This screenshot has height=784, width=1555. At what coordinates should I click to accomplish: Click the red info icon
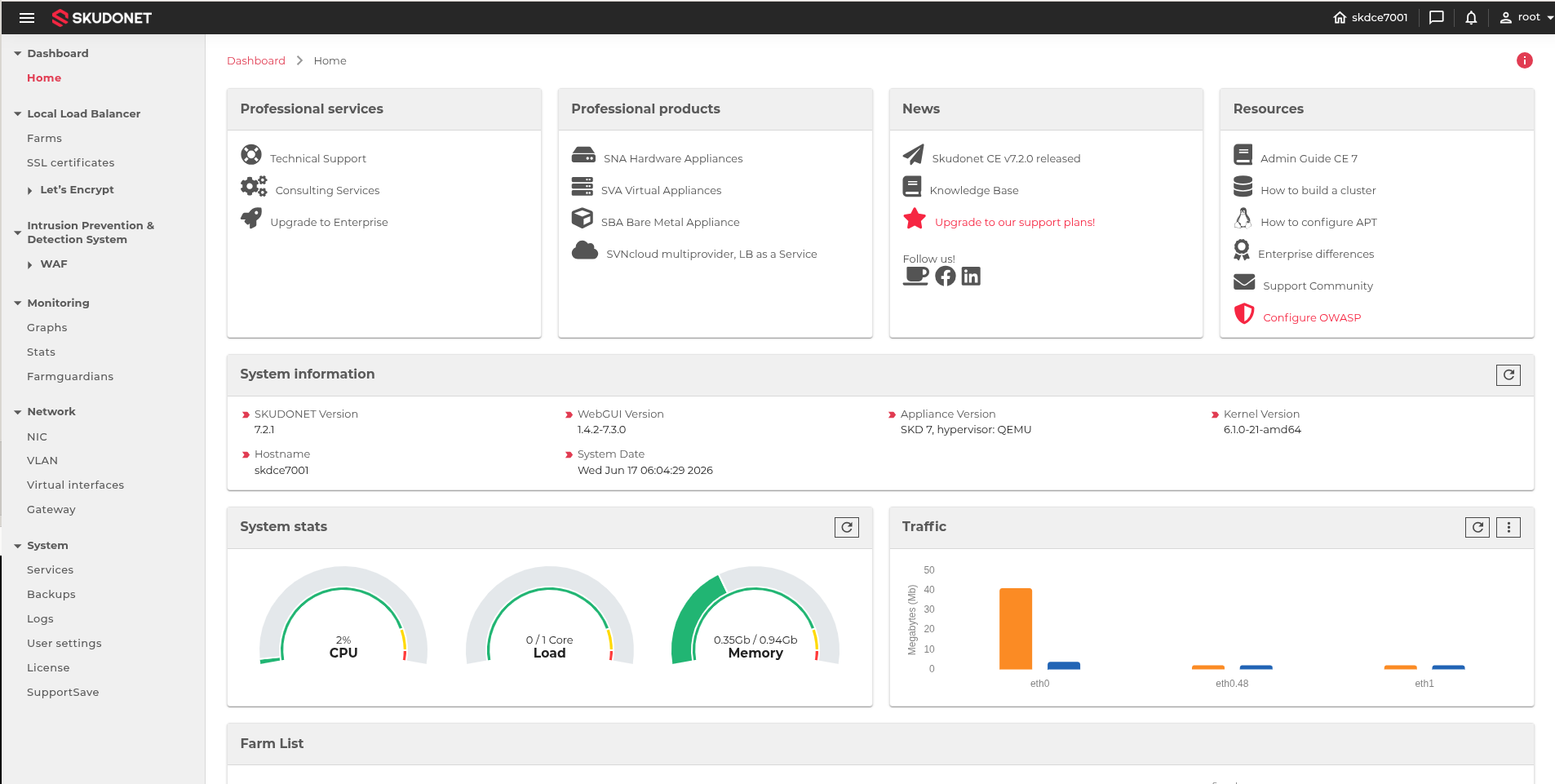(x=1524, y=60)
